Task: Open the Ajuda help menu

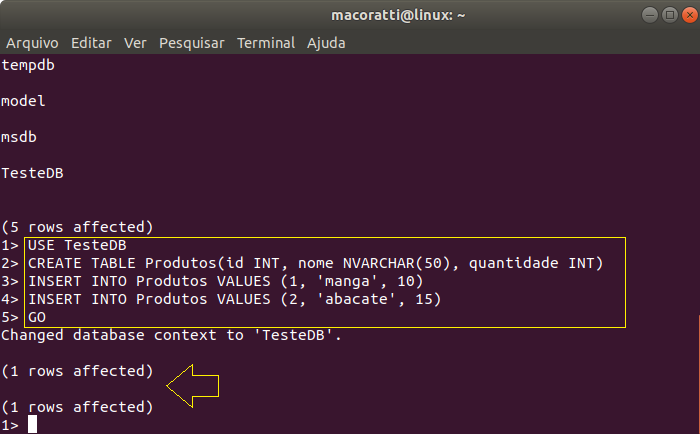Action: click(326, 43)
